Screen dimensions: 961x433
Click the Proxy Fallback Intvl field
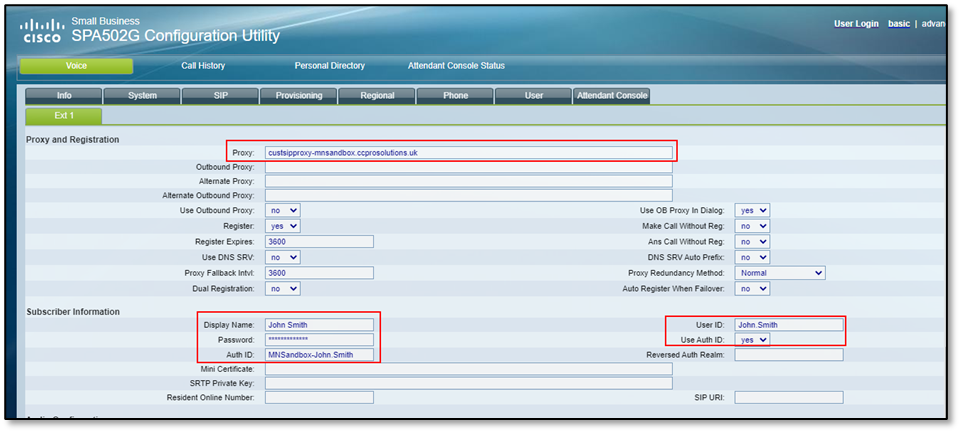point(319,273)
